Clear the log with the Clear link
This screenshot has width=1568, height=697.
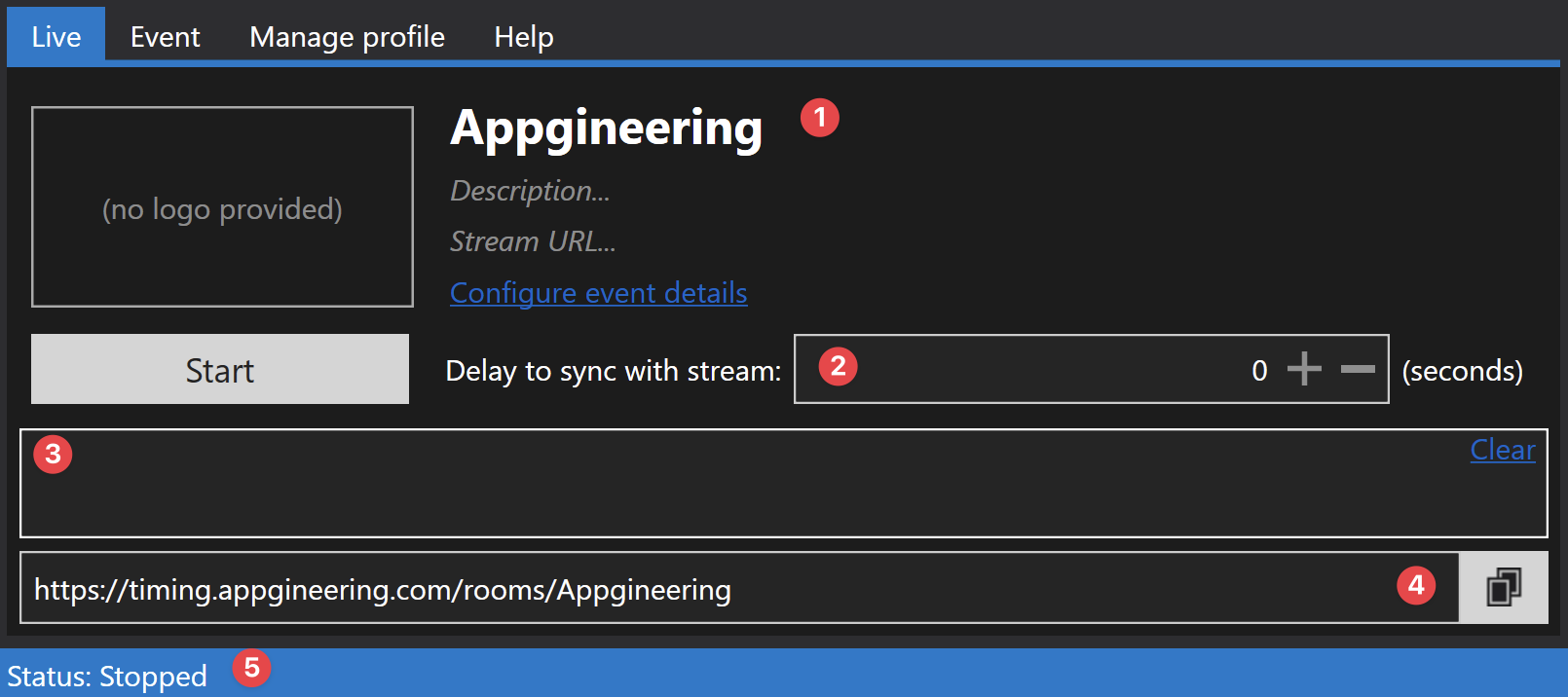click(x=1503, y=450)
